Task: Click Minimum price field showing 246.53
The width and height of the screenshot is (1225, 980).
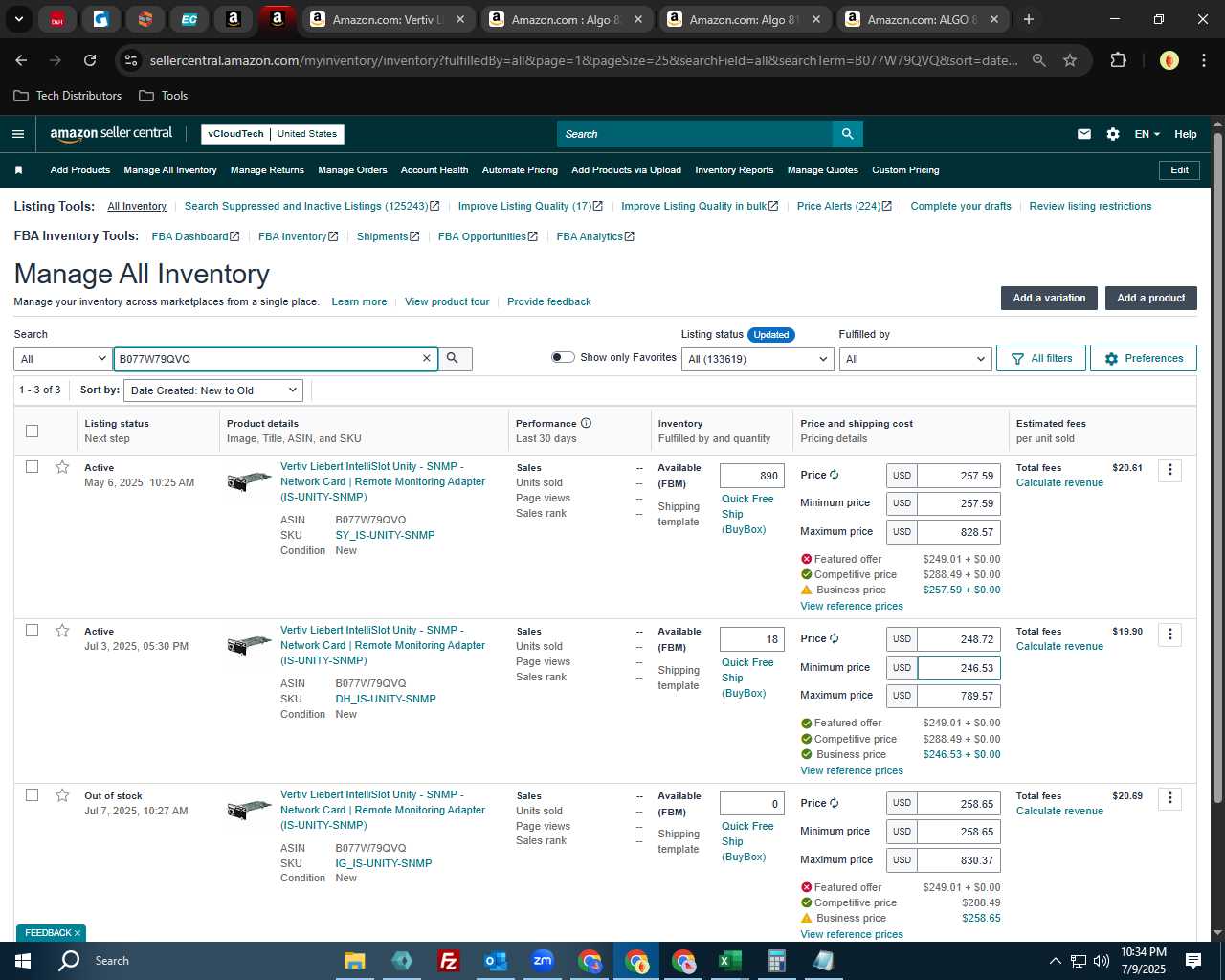Action: (x=959, y=668)
